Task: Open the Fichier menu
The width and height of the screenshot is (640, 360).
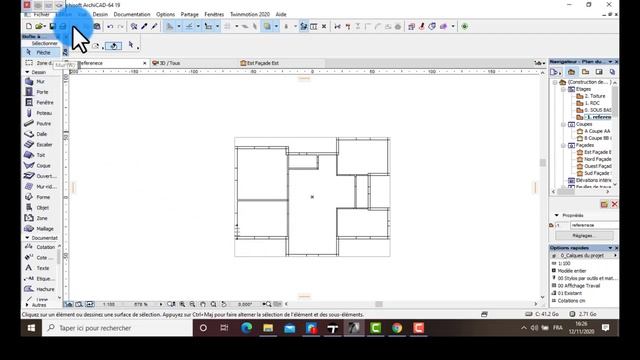Action: [x=41, y=14]
